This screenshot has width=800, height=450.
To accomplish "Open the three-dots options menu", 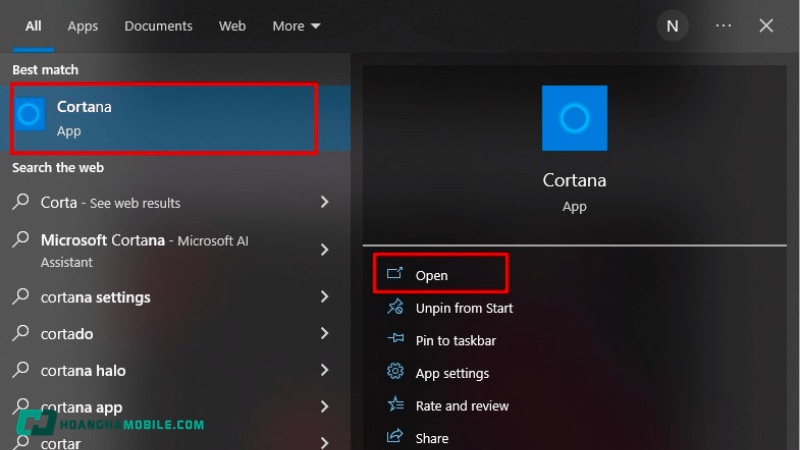I will (724, 26).
